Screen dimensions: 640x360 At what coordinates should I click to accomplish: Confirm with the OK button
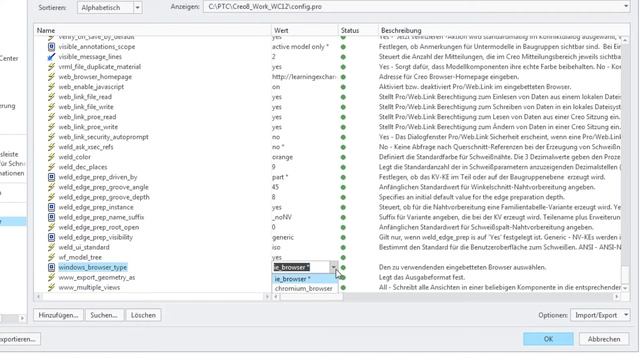[x=548, y=339]
